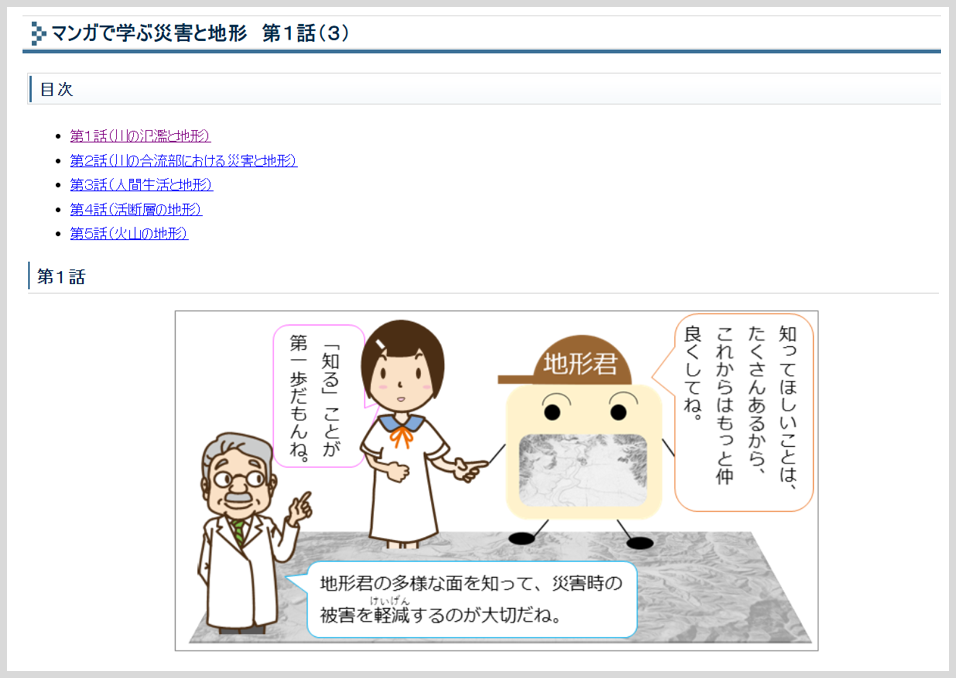Image resolution: width=956 pixels, height=678 pixels.
Task: Click the 地形君 cap label in the manga
Action: click(580, 363)
